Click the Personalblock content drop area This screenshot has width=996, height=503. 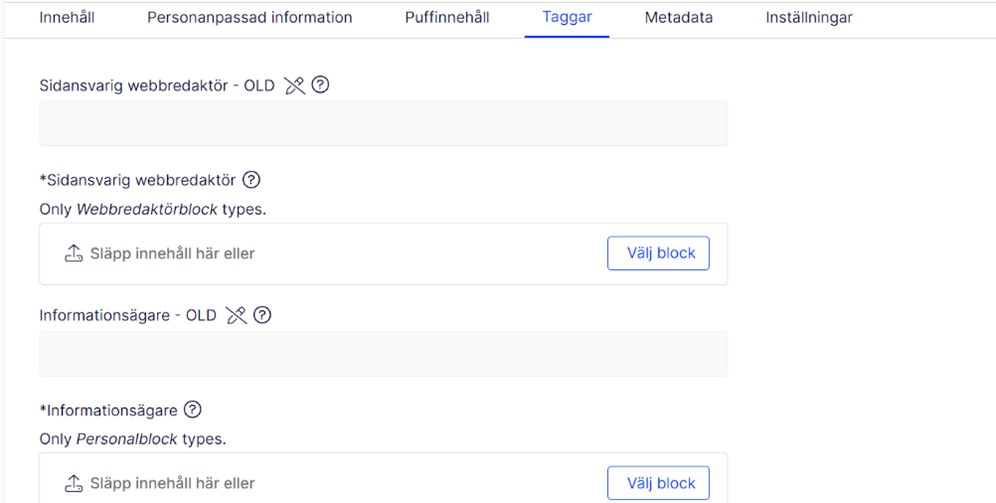[383, 478]
